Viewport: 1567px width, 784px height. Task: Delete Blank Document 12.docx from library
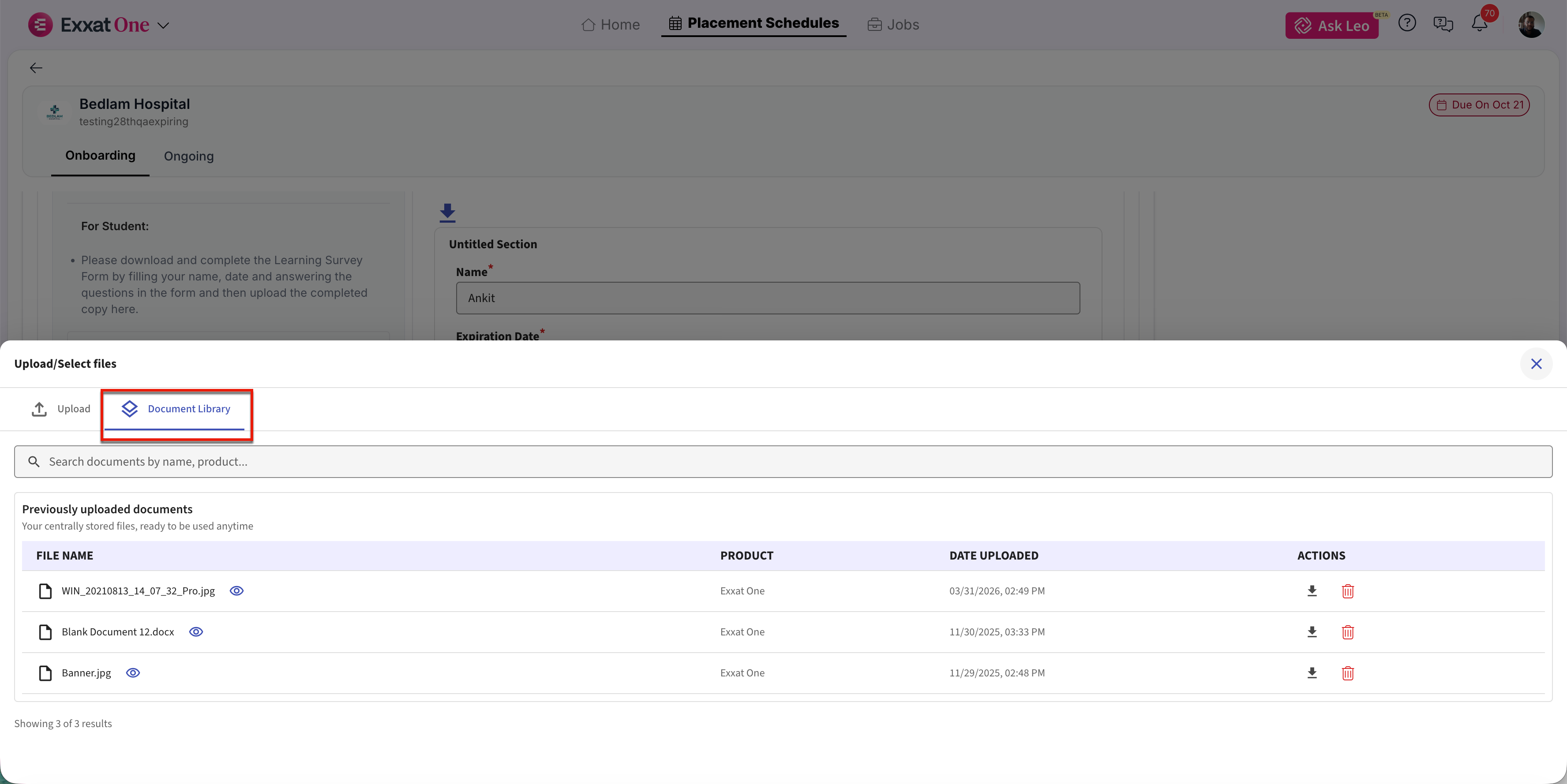point(1347,632)
